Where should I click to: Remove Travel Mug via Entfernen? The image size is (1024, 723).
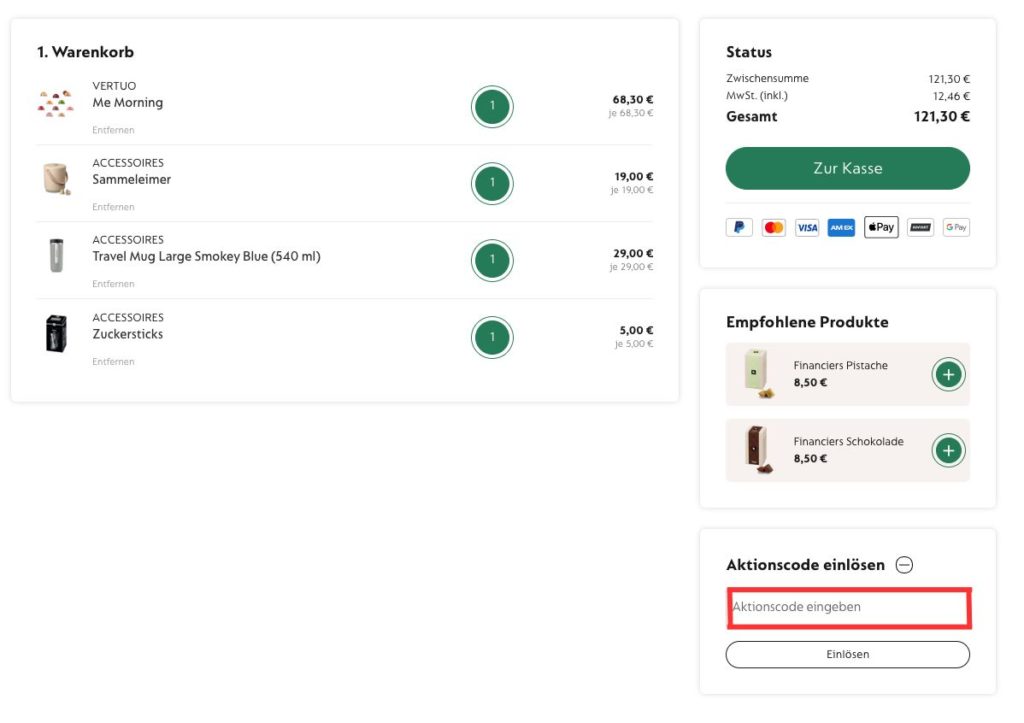click(113, 284)
